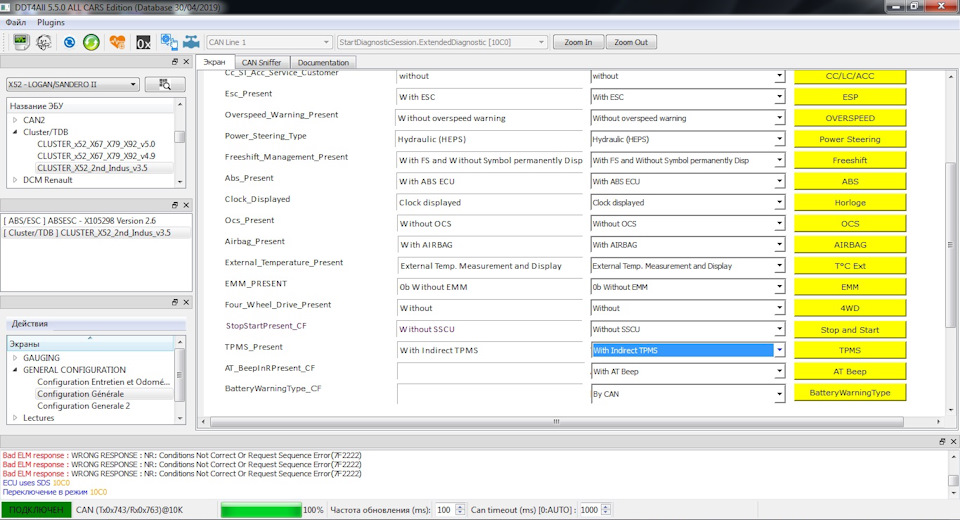Click the yellow TPMS write button

[x=850, y=350]
